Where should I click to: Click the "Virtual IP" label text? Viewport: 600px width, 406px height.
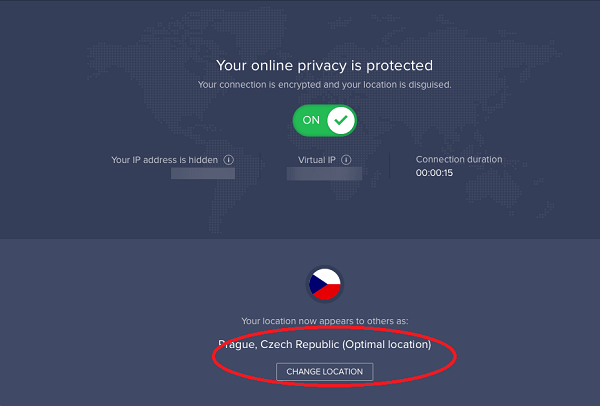point(317,159)
